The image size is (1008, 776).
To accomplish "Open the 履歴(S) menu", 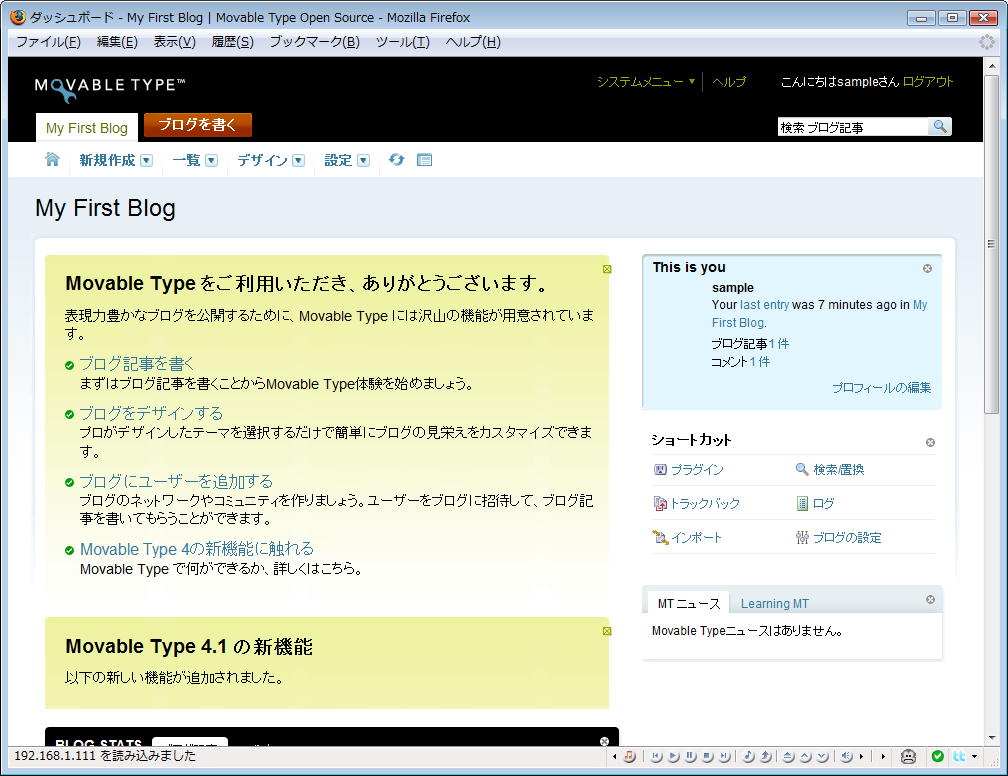I will pyautogui.click(x=232, y=42).
